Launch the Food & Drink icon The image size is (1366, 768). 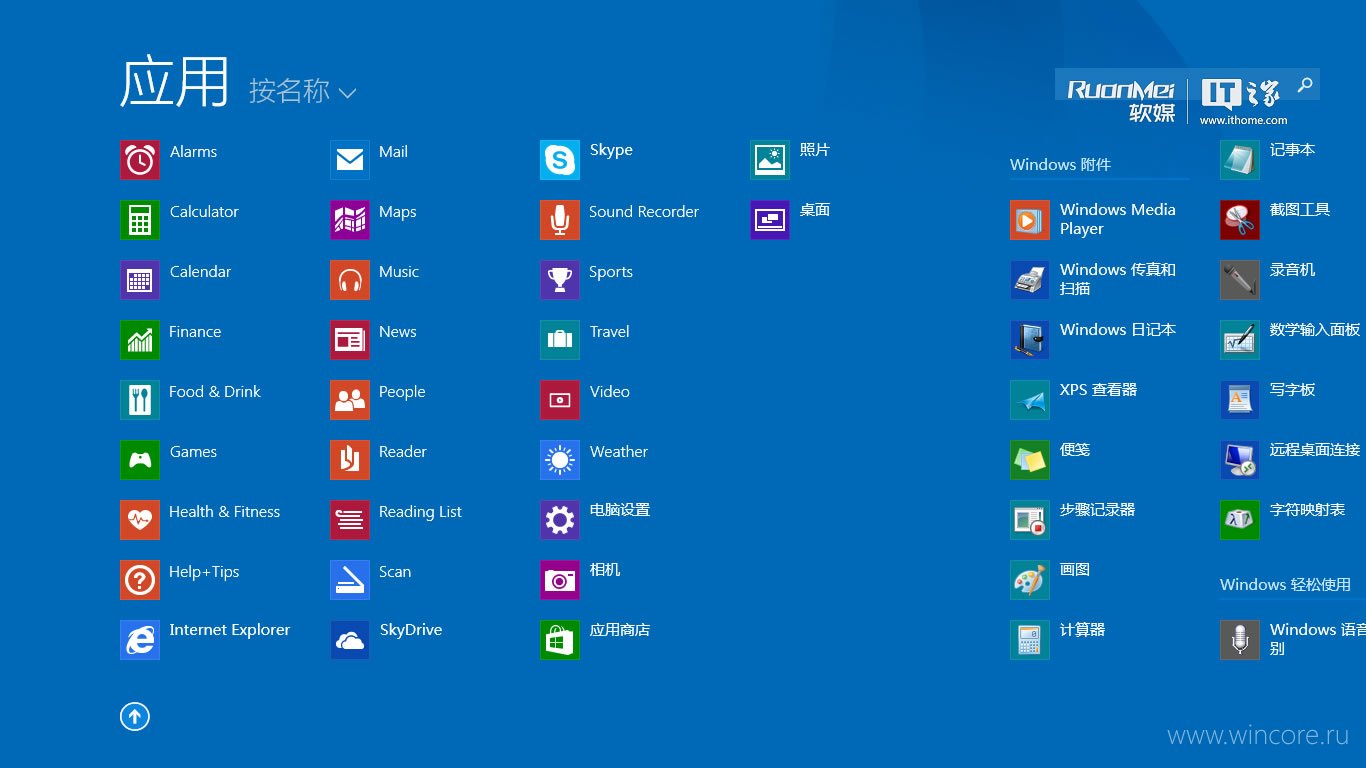[x=140, y=400]
